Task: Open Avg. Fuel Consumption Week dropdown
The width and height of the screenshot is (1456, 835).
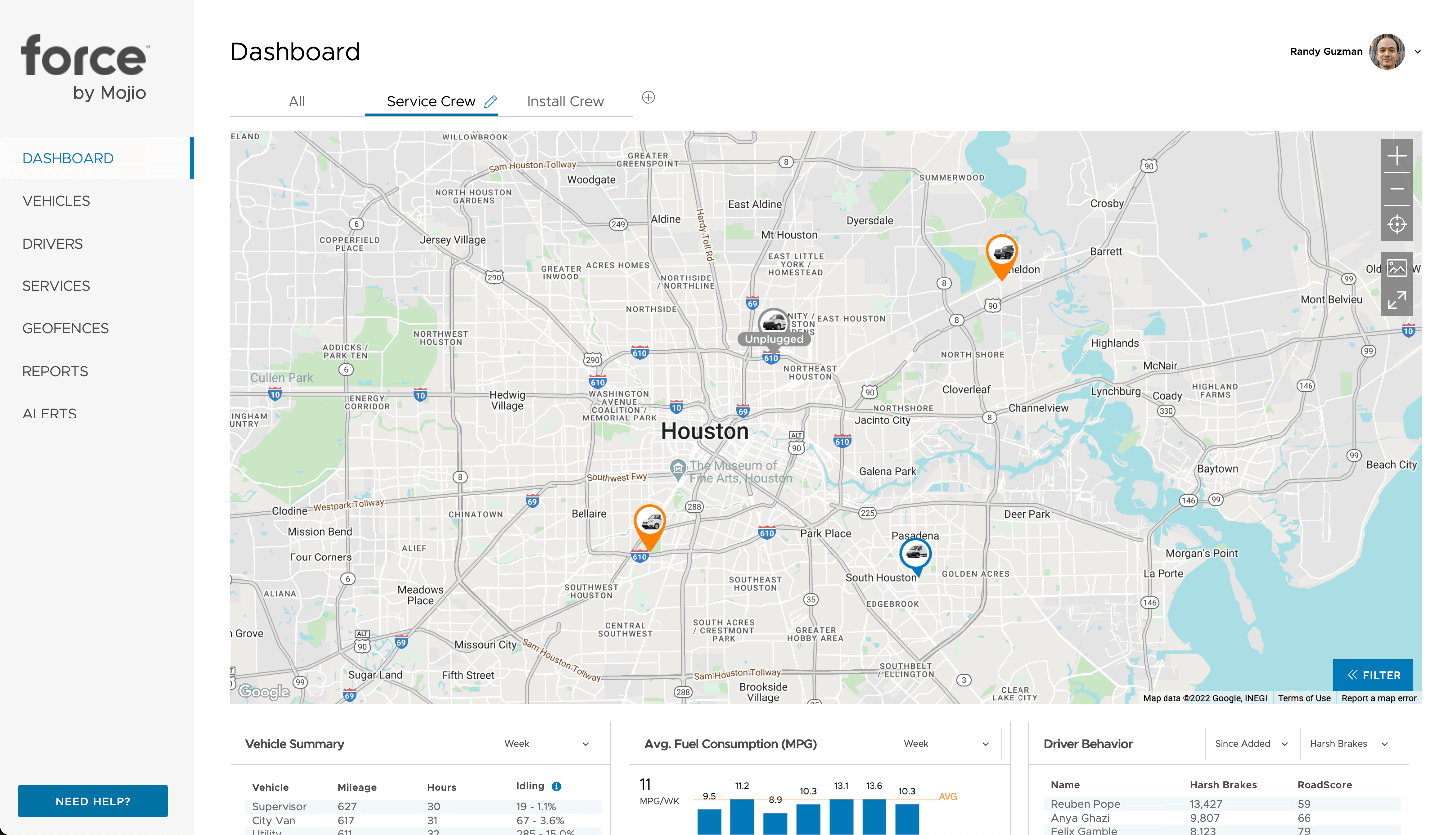Action: tap(947, 744)
